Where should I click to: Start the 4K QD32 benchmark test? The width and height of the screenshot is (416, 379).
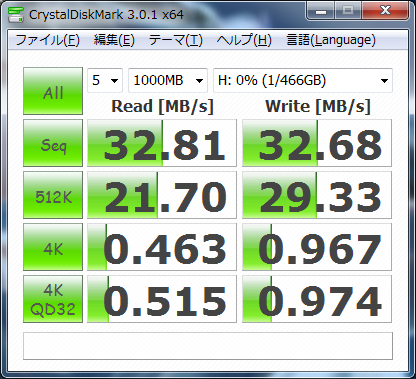pos(53,299)
